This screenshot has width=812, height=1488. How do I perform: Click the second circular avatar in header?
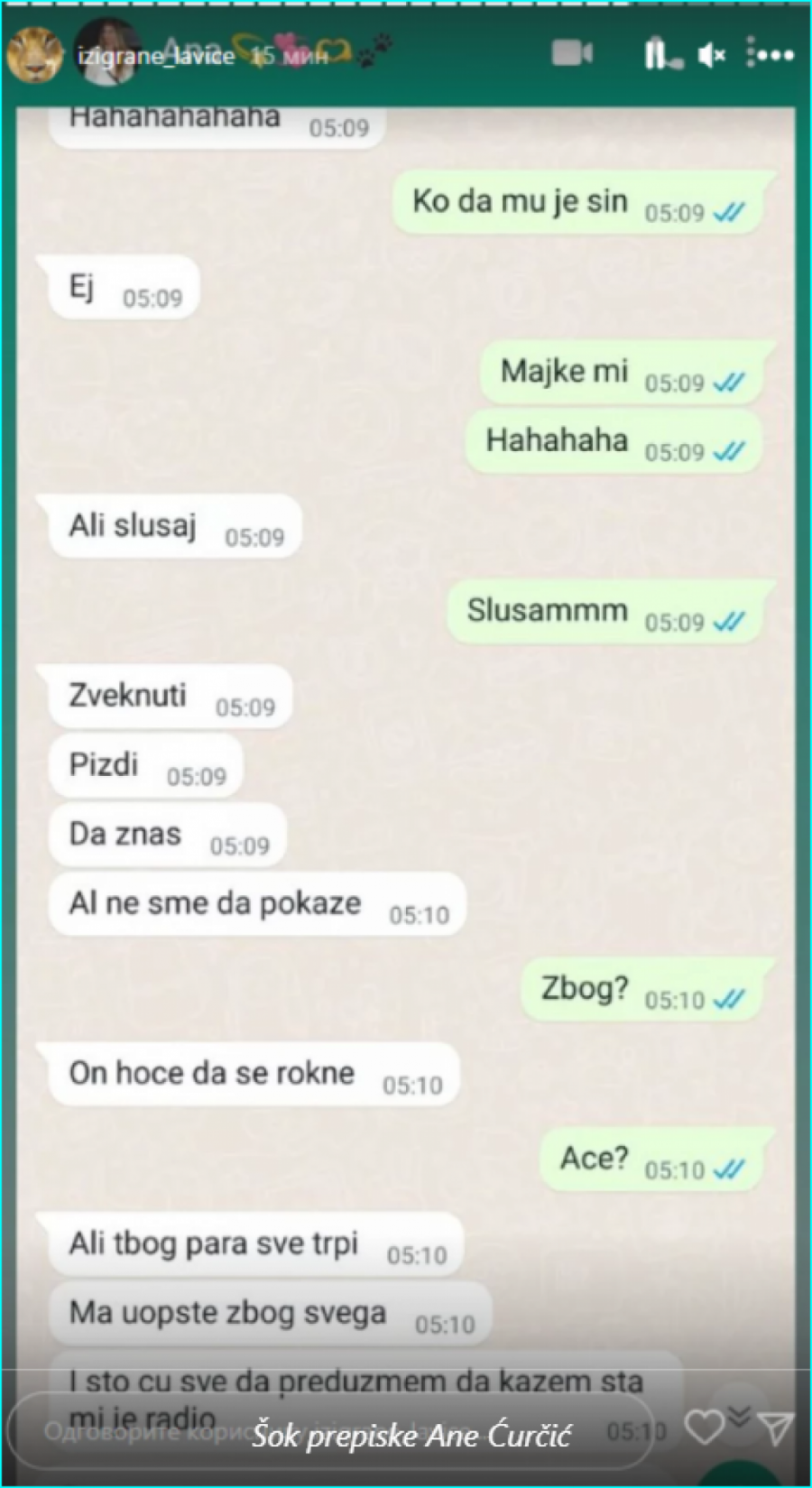[x=107, y=51]
